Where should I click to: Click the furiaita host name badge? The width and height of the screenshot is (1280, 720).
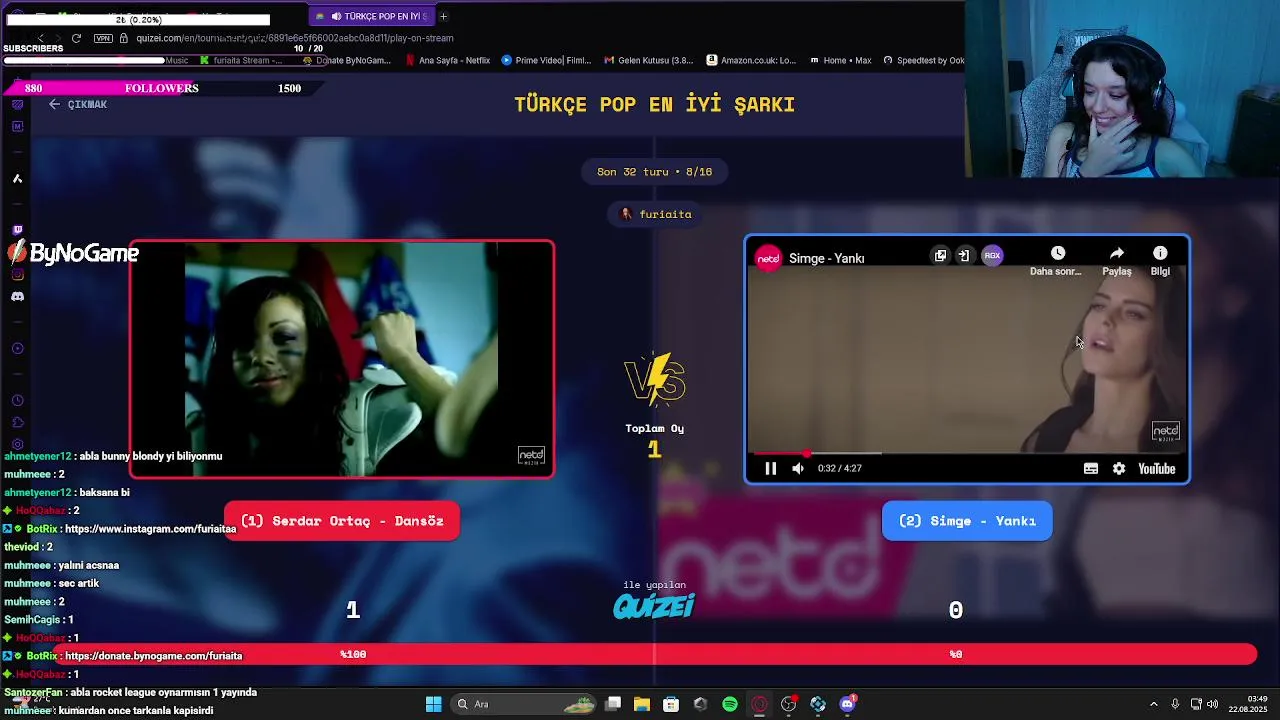coord(655,214)
